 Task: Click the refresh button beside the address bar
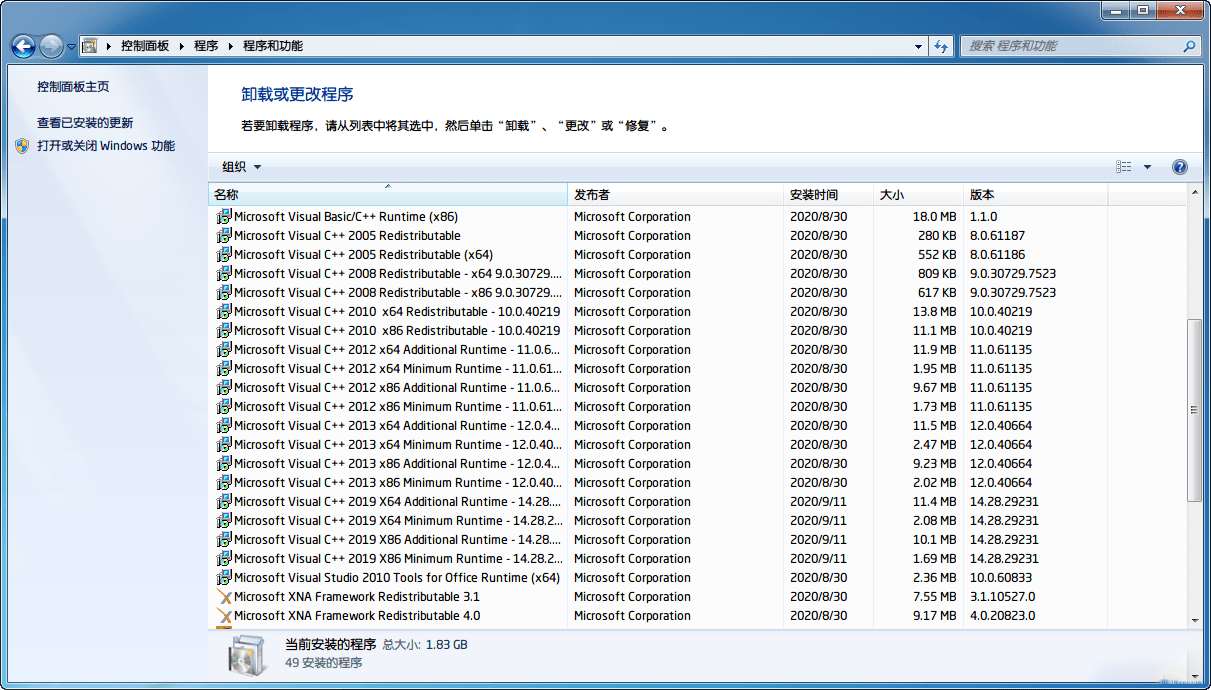point(941,46)
